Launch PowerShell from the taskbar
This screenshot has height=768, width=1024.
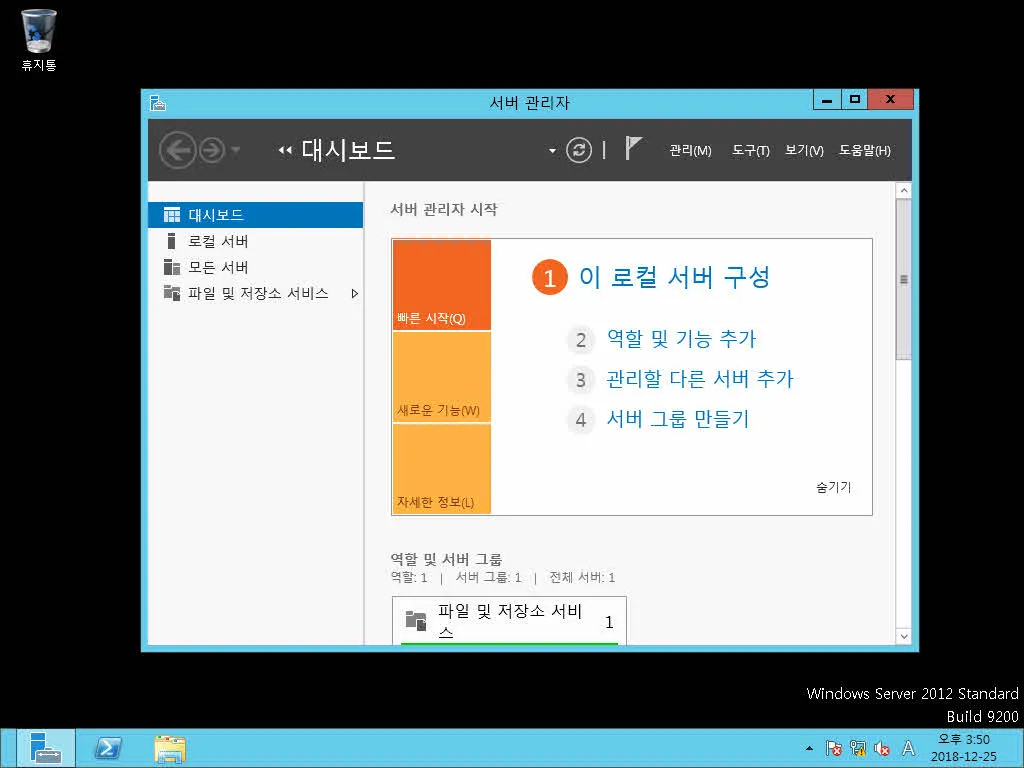click(x=107, y=747)
